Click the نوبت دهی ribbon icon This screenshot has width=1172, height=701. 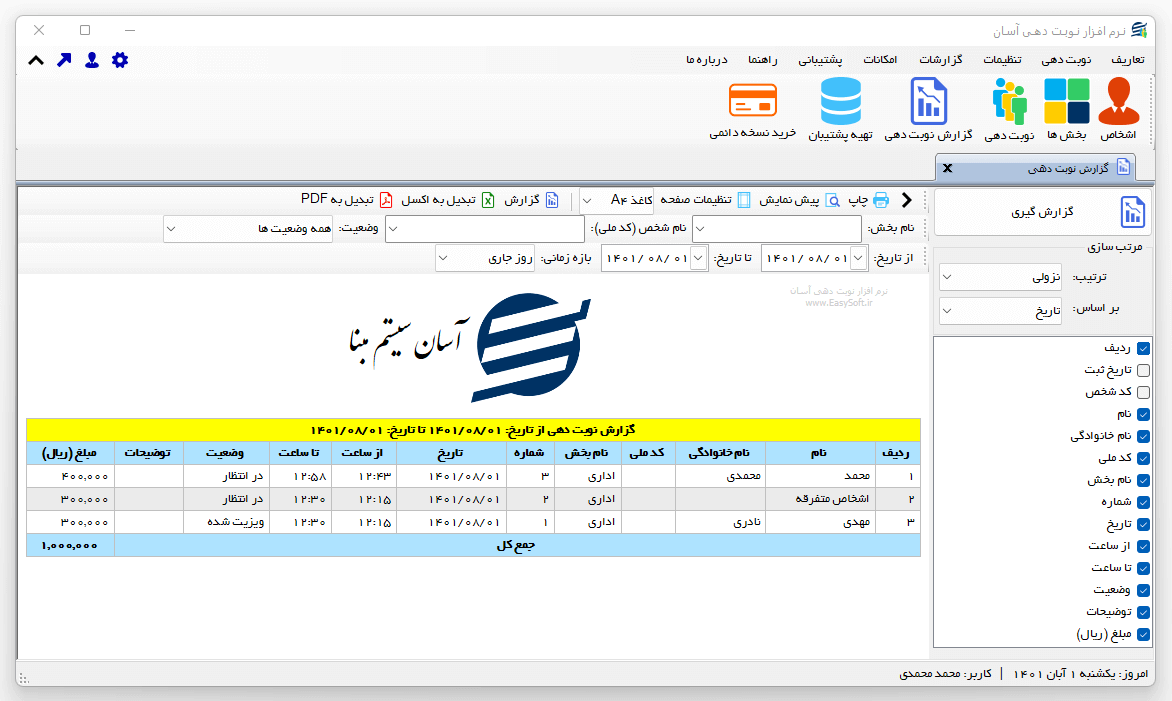1009,101
